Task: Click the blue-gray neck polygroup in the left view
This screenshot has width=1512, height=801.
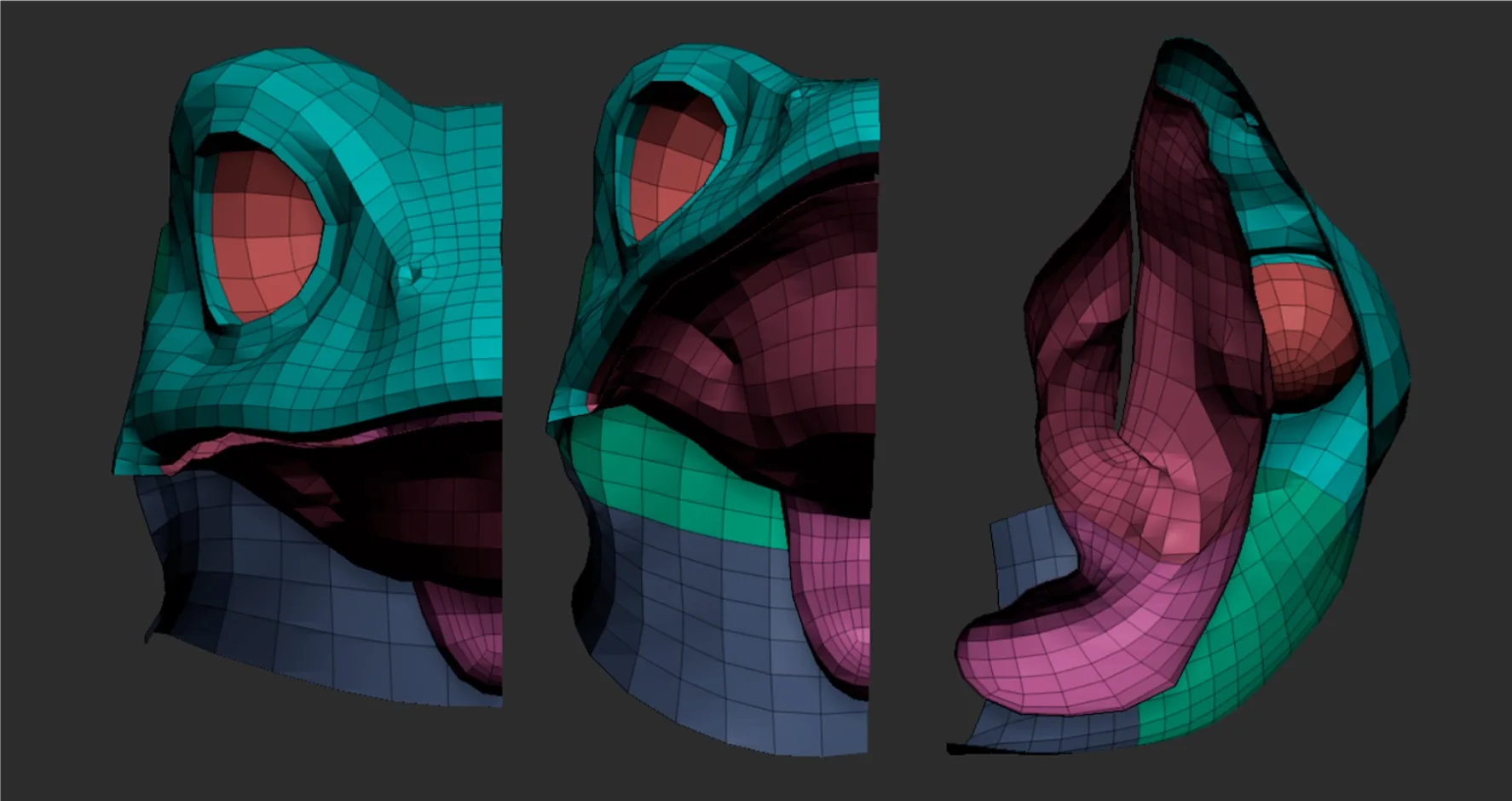Action: point(324,596)
